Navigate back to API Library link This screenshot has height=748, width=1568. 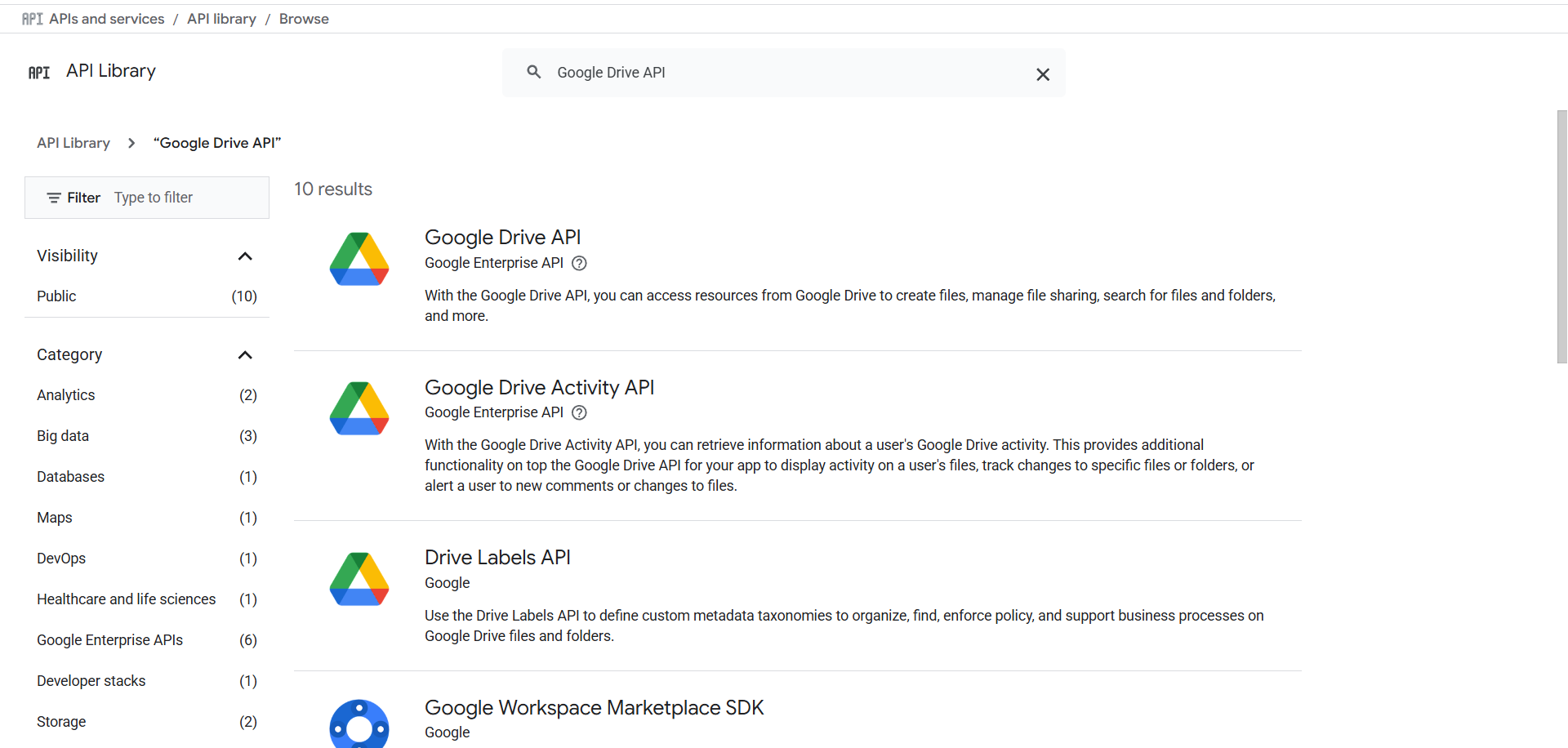(x=73, y=143)
